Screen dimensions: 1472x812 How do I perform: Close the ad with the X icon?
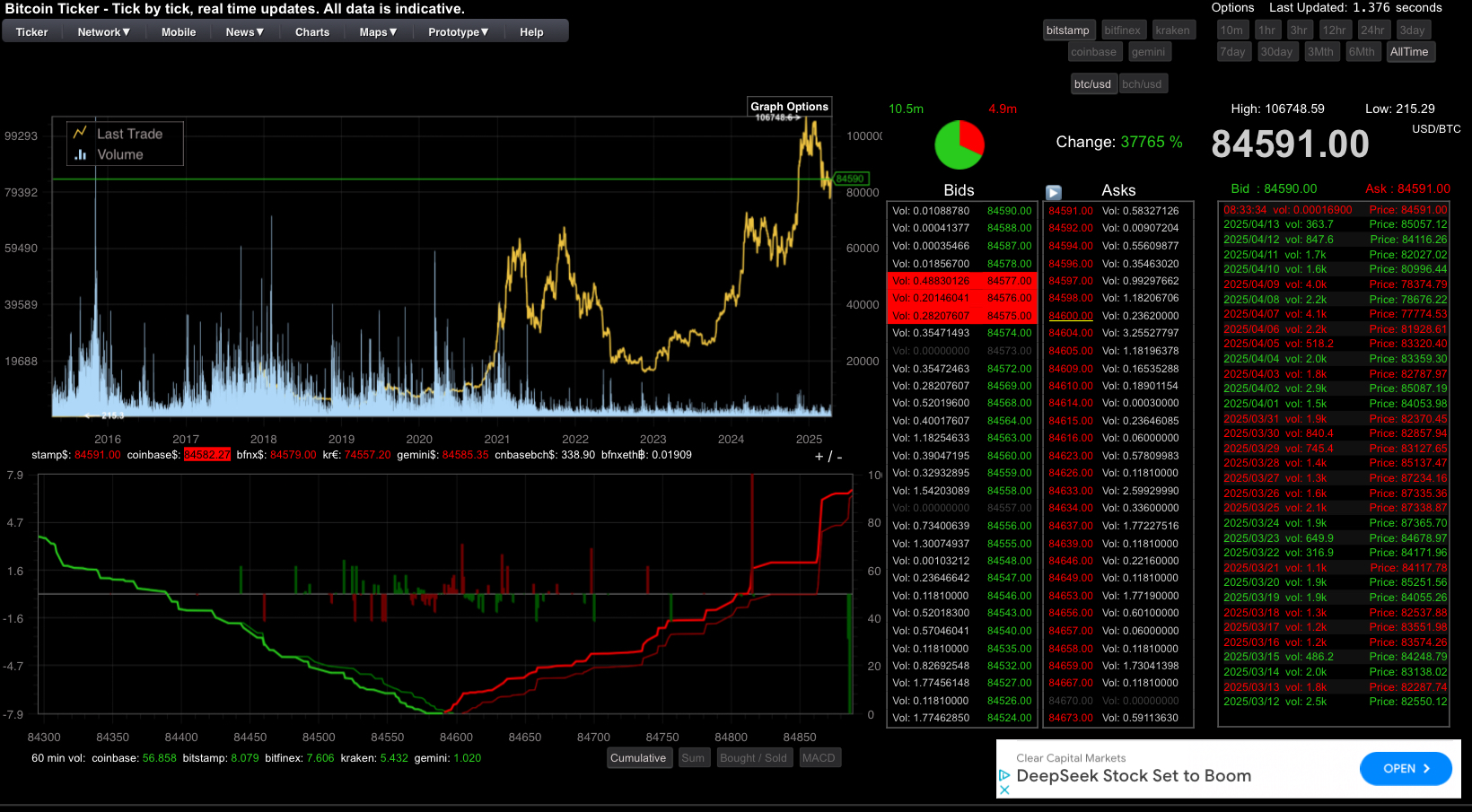(1004, 790)
